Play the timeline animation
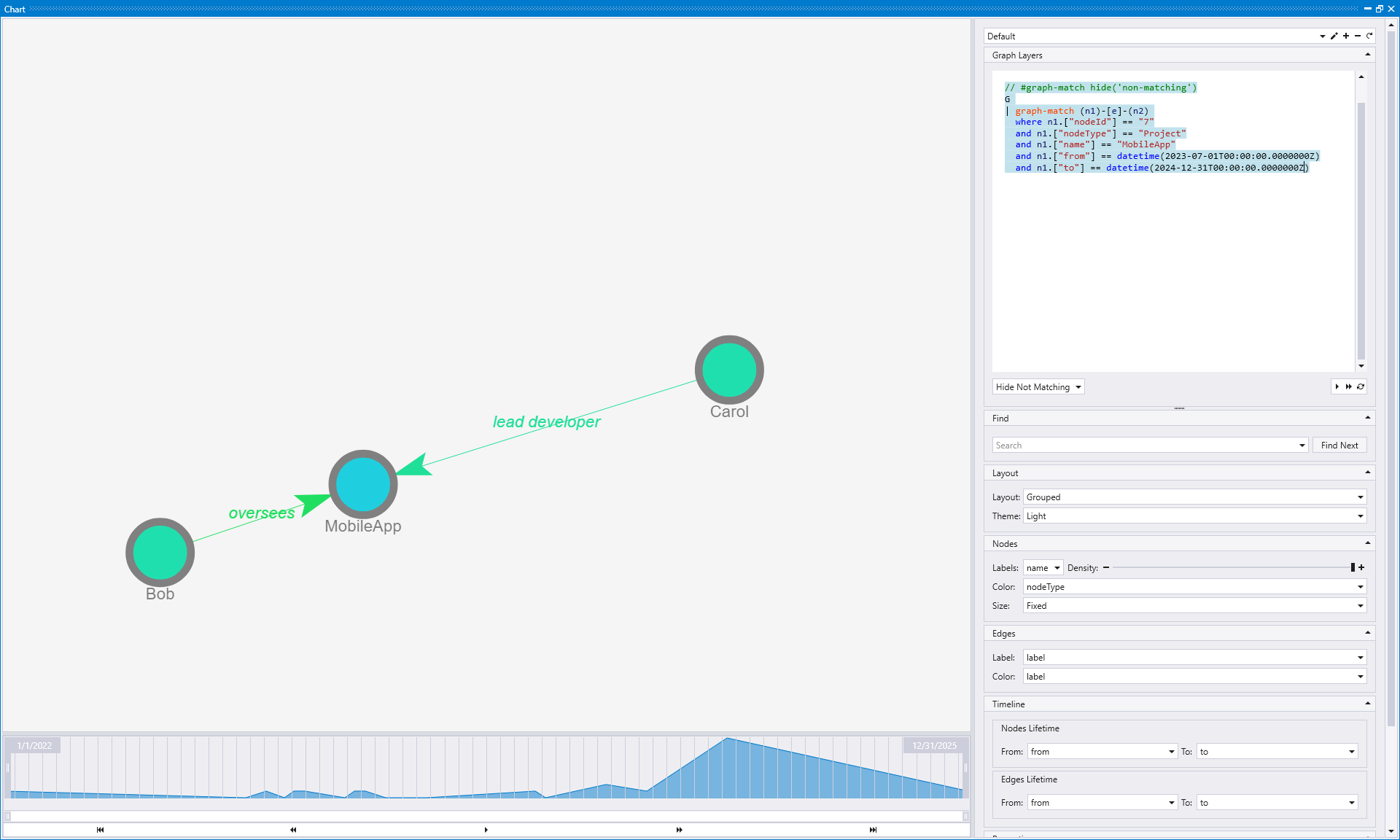Screen dimensions: 1400x840 486,830
